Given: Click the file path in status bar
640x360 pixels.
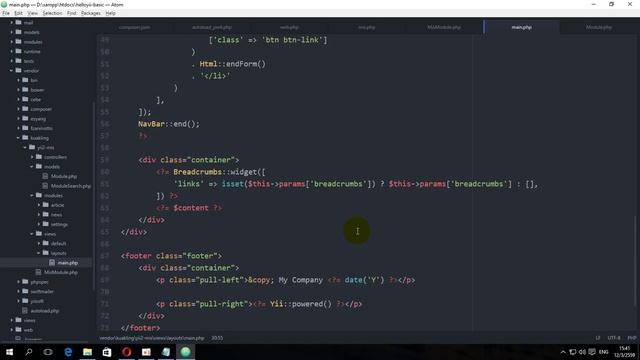Looking at the screenshot, I should click(x=151, y=338).
